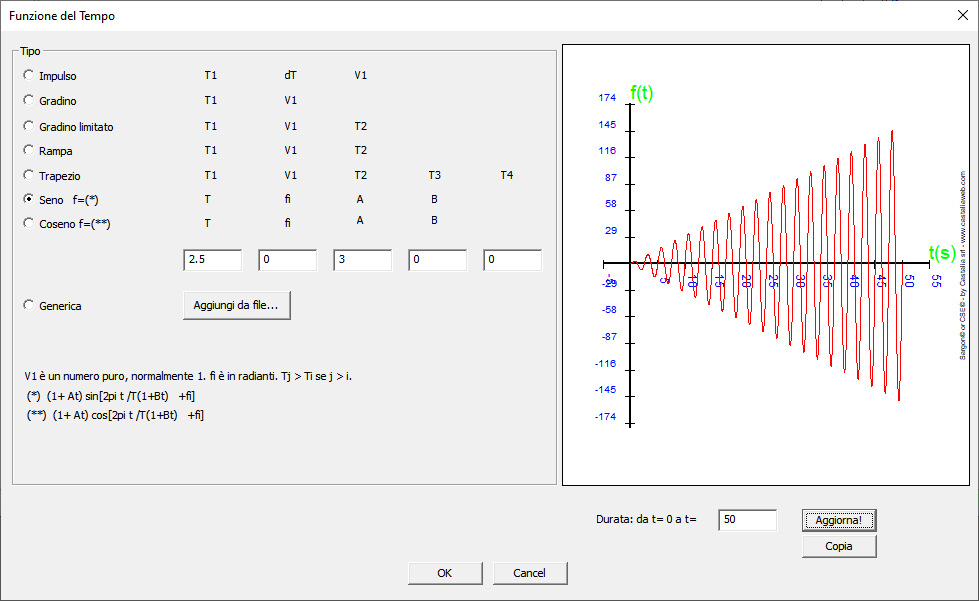Click the second parameter field under fi
Viewport: 979px width, 601px height.
click(287, 260)
